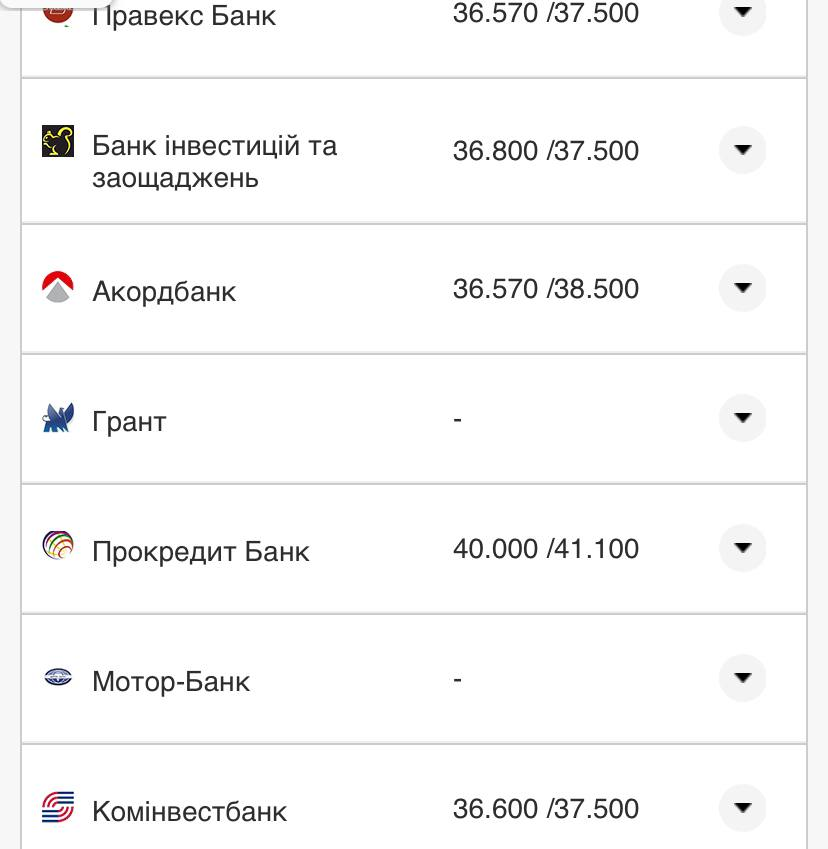Expand the Комінвестбанк row arrow
Image resolution: width=828 pixels, height=849 pixels.
742,808
